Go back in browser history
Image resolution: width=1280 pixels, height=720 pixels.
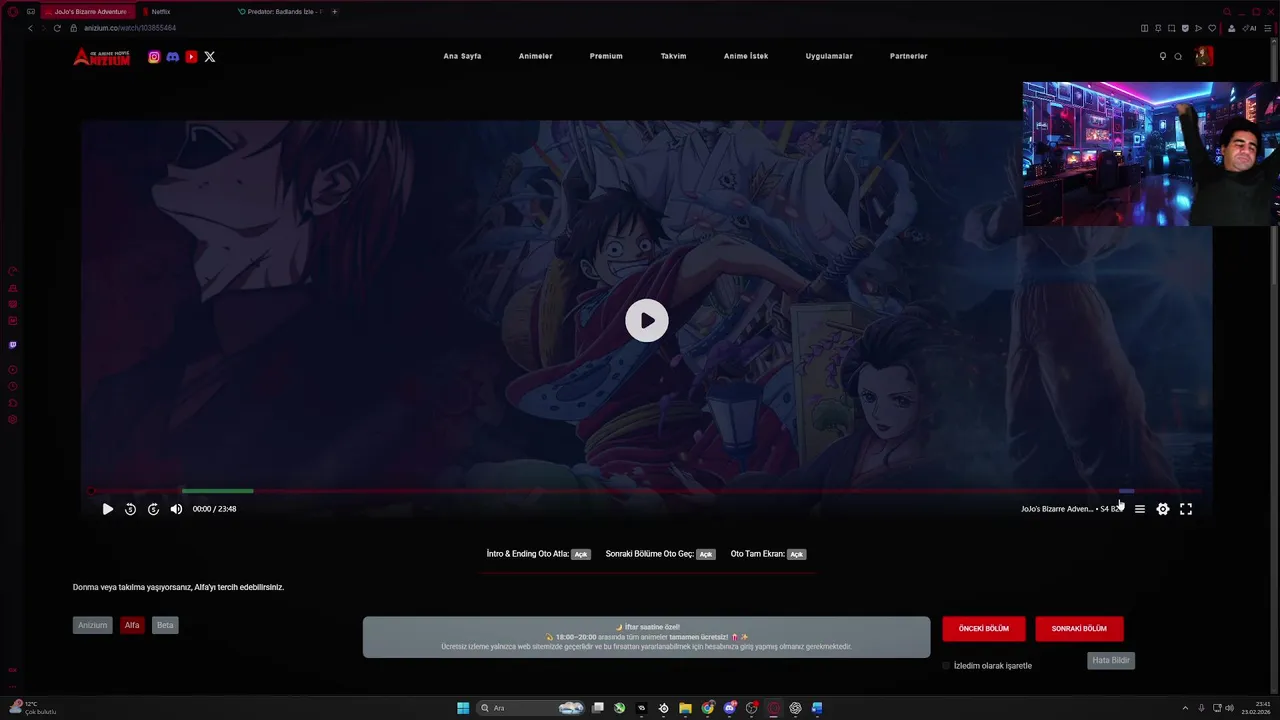click(30, 28)
